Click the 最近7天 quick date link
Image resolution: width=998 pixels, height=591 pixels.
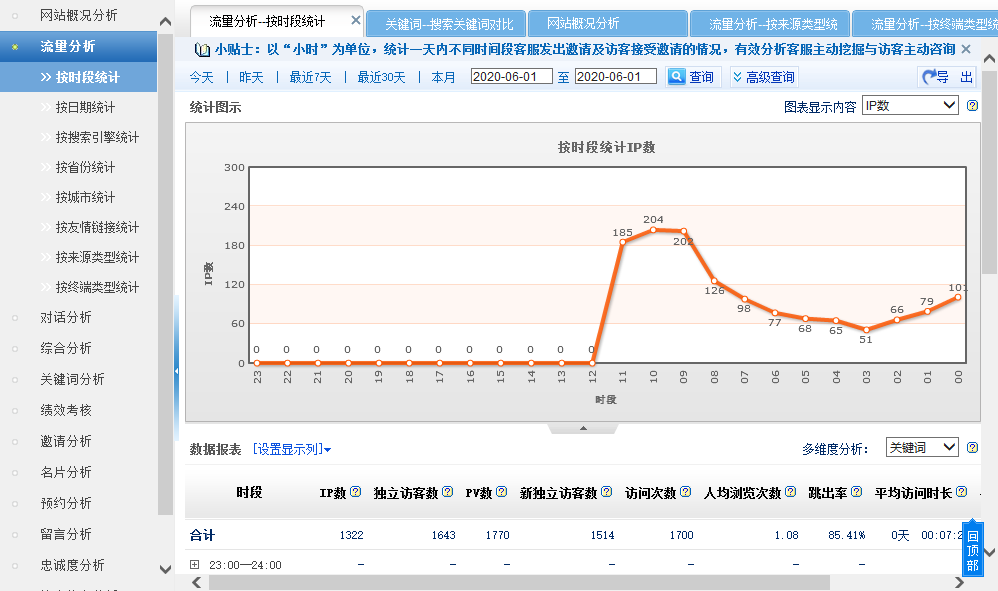tap(310, 77)
